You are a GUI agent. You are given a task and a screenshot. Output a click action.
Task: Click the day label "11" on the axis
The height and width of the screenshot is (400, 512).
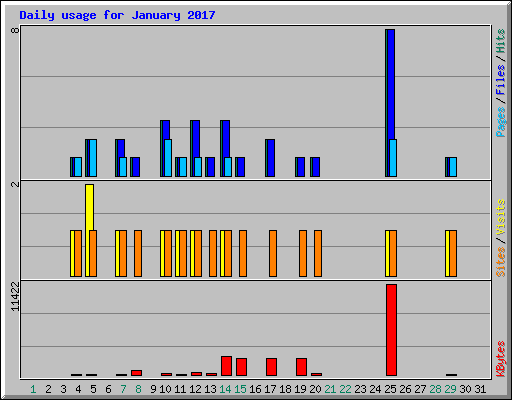[180, 389]
